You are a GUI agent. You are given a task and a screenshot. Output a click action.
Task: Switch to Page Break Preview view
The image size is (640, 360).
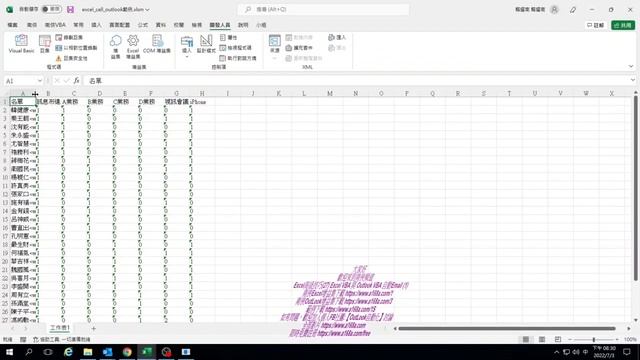pos(558,339)
